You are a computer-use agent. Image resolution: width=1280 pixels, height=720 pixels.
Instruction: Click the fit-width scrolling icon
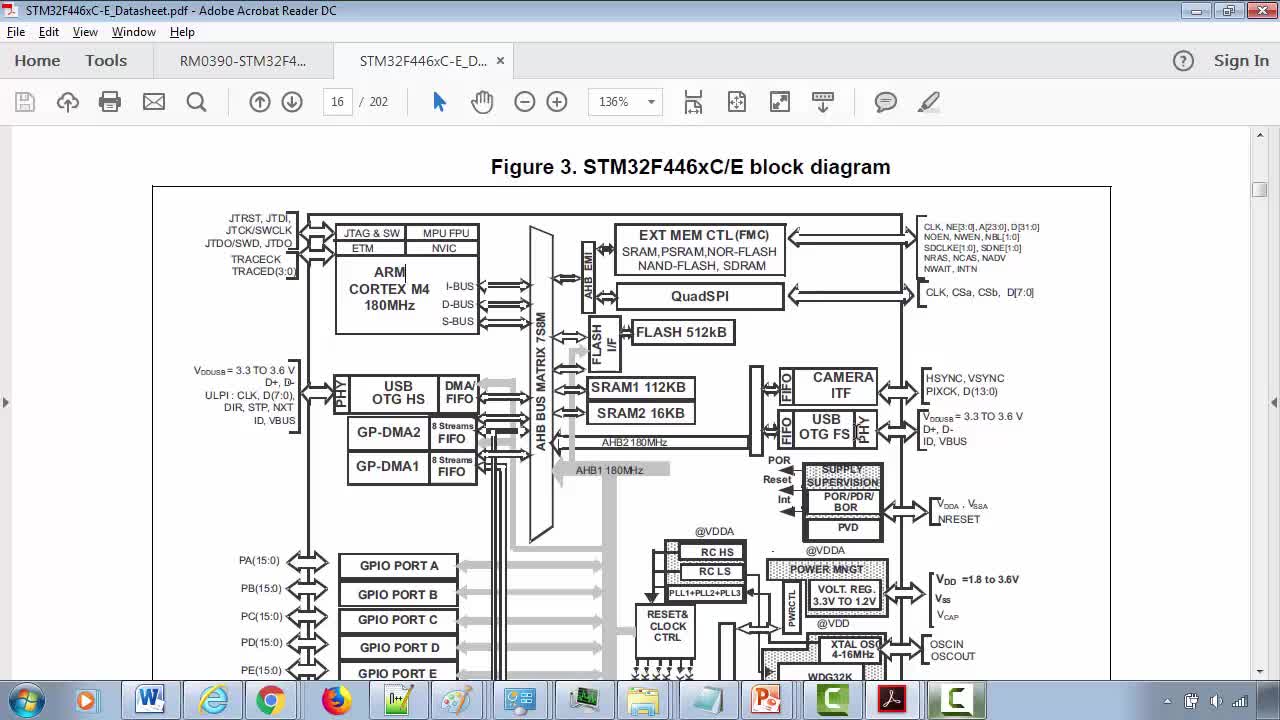coord(693,102)
